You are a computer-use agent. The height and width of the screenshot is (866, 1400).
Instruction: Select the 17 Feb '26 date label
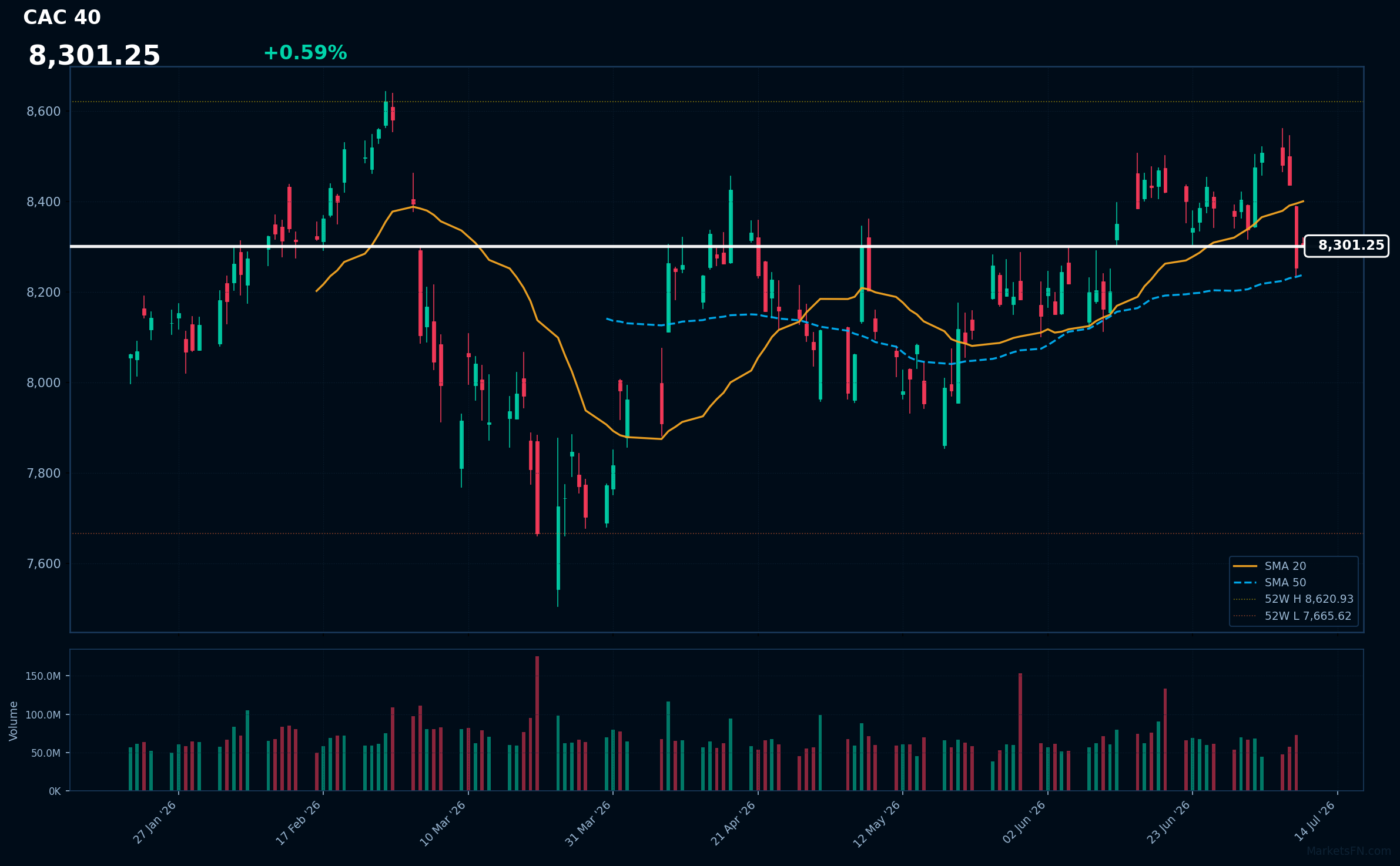pos(299,823)
